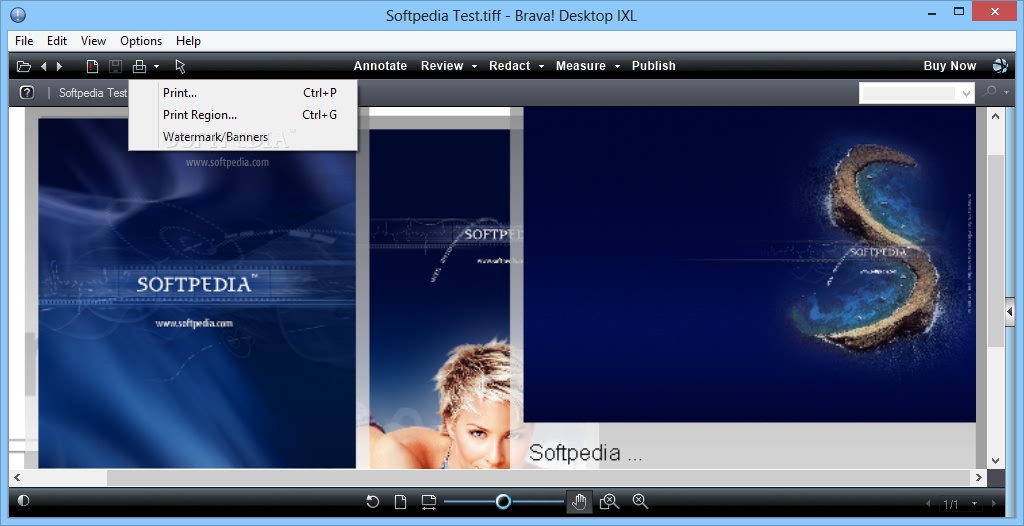Click the vertical scrollbar down arrow
Screen dimensions: 1024x526
pos(995,460)
